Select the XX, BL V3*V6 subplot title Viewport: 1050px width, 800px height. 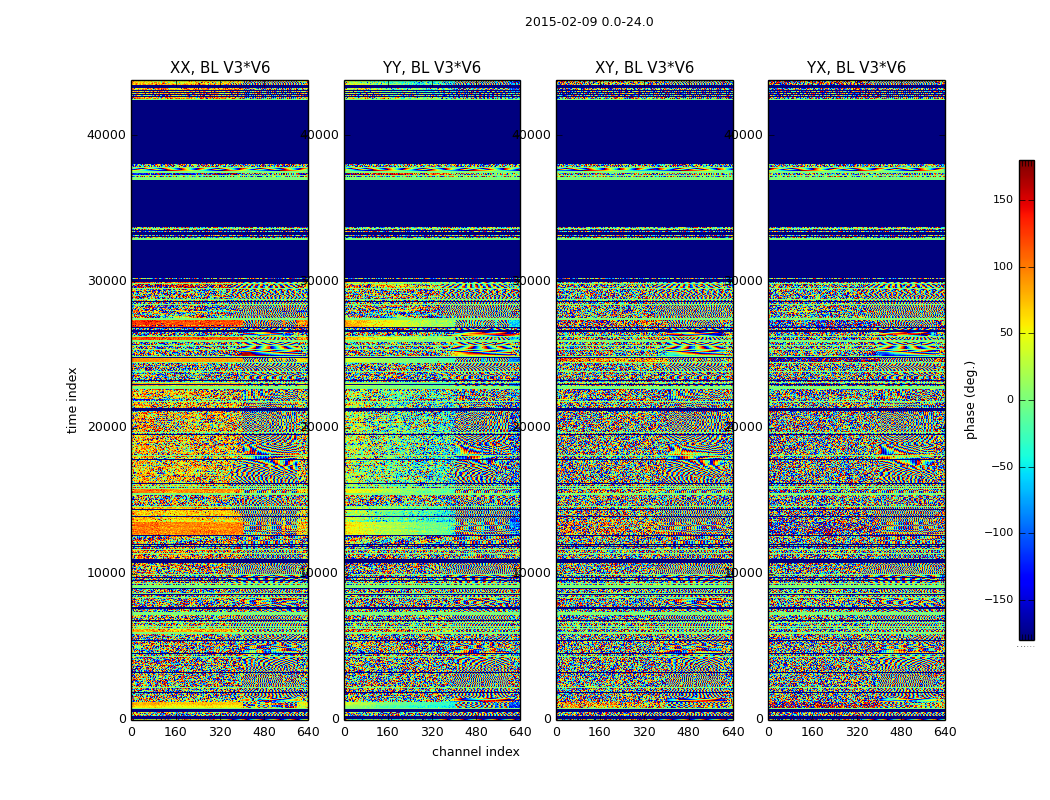(x=220, y=68)
